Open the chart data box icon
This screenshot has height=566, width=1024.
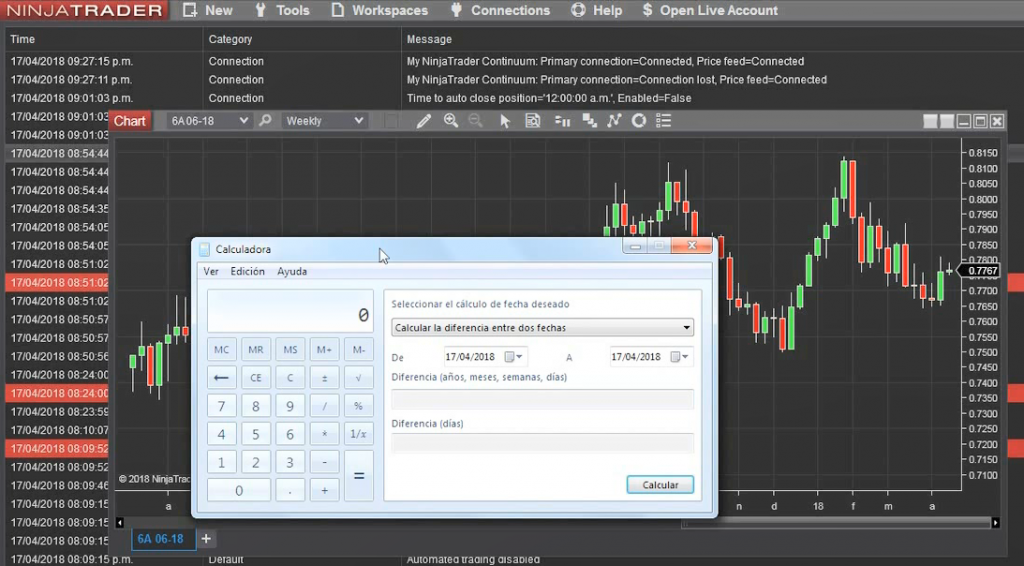point(533,121)
